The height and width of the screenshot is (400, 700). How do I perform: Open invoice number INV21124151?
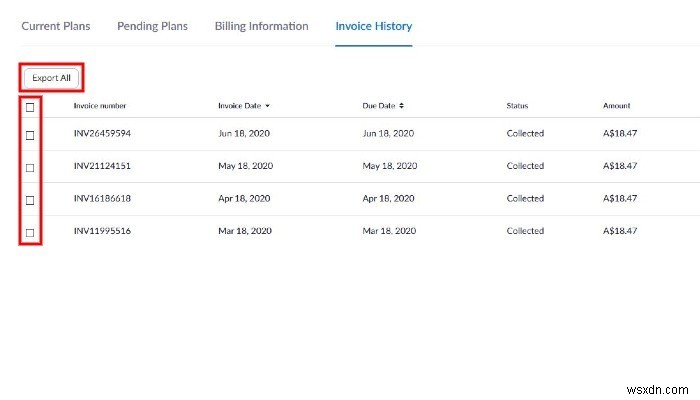tap(102, 166)
